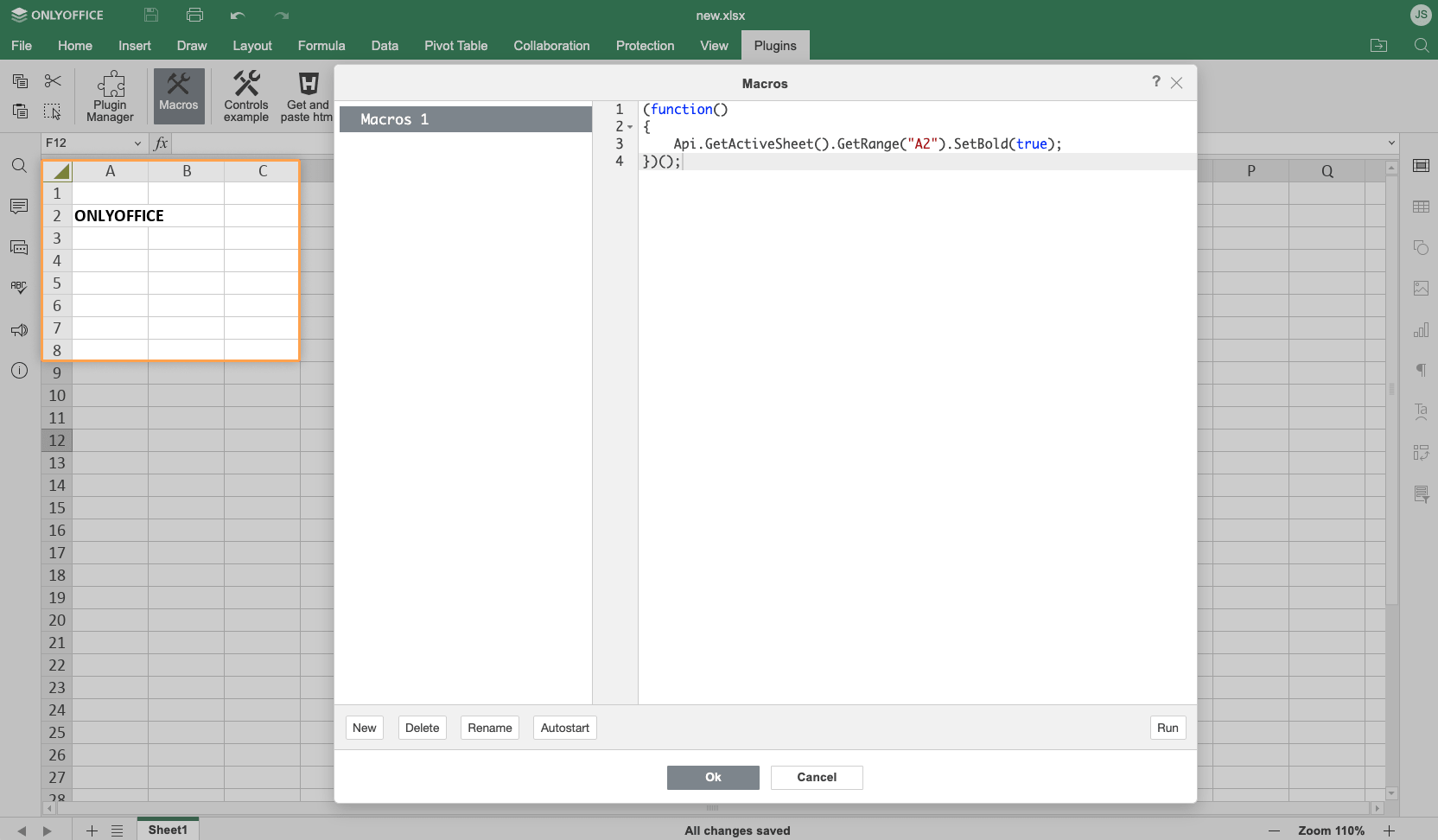Confirm with the Ok button
1438x840 pixels.
click(713, 778)
